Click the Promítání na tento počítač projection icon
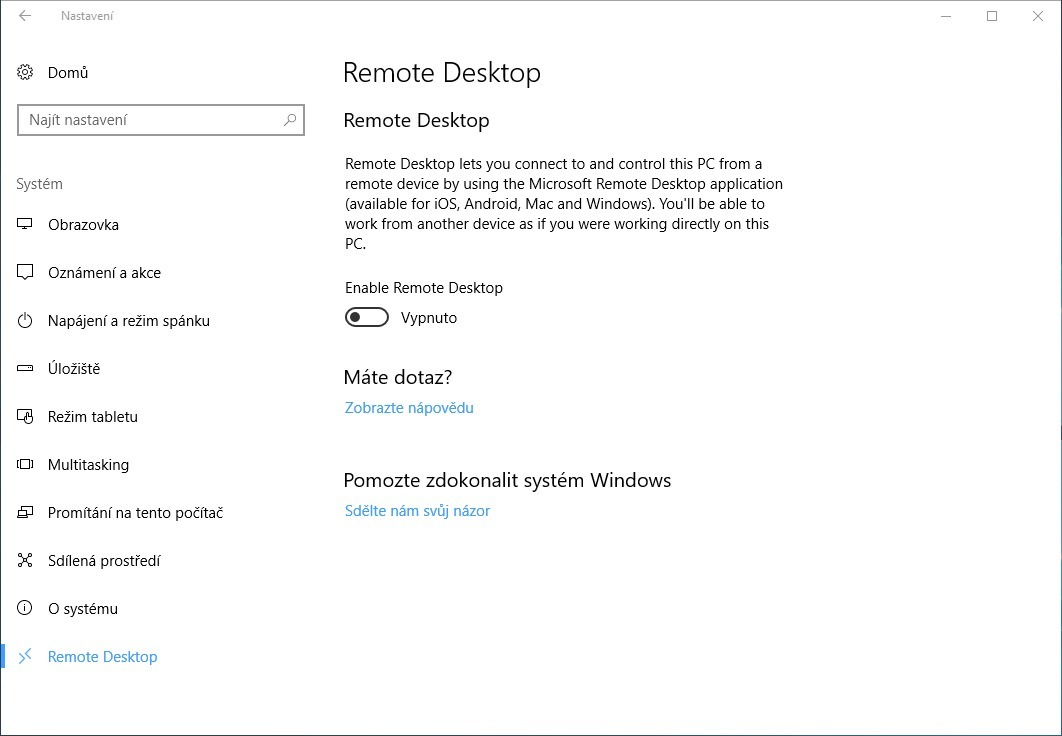1062x736 pixels. tap(24, 512)
